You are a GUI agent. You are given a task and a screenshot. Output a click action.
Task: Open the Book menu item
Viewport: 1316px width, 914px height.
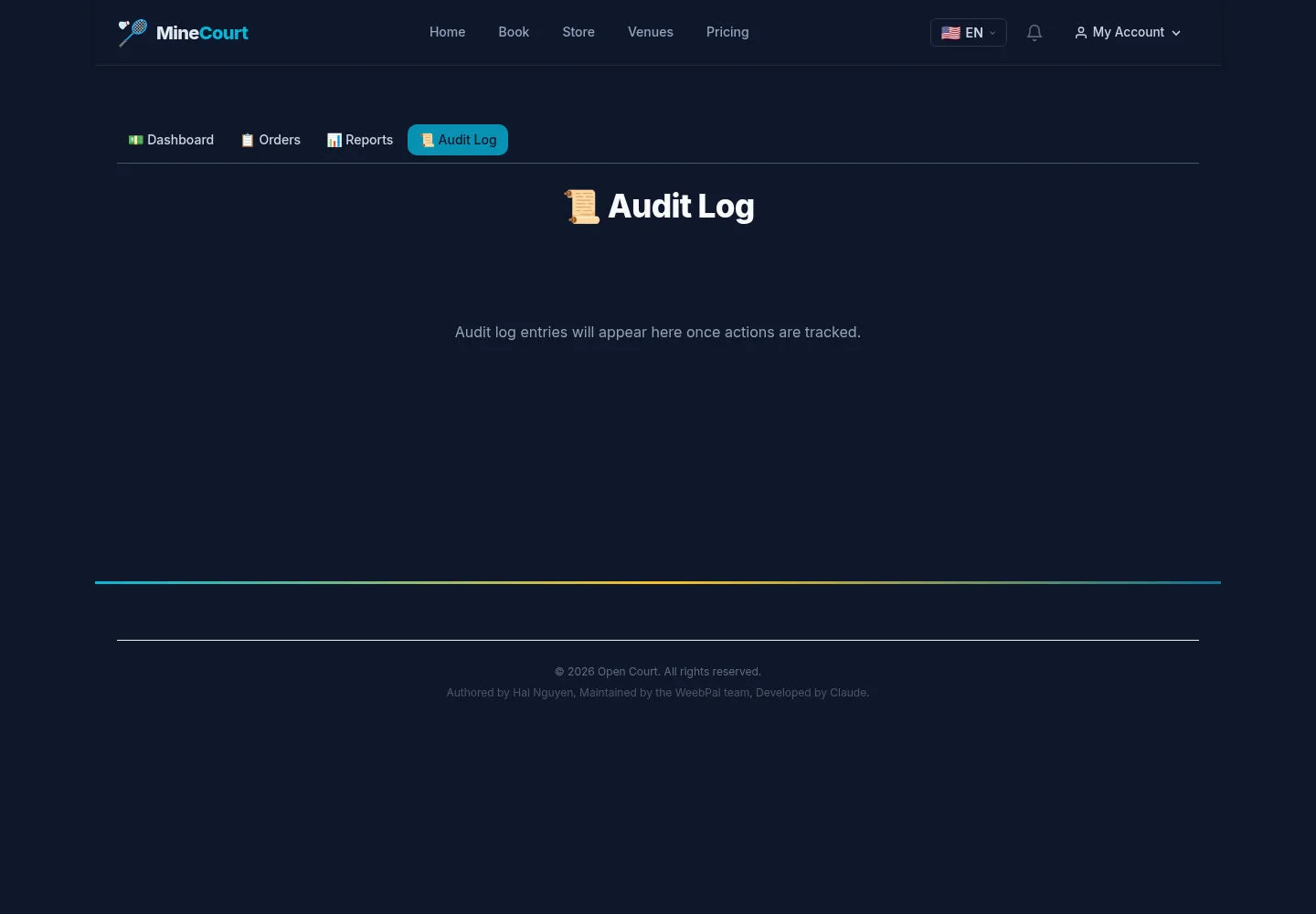point(514,32)
